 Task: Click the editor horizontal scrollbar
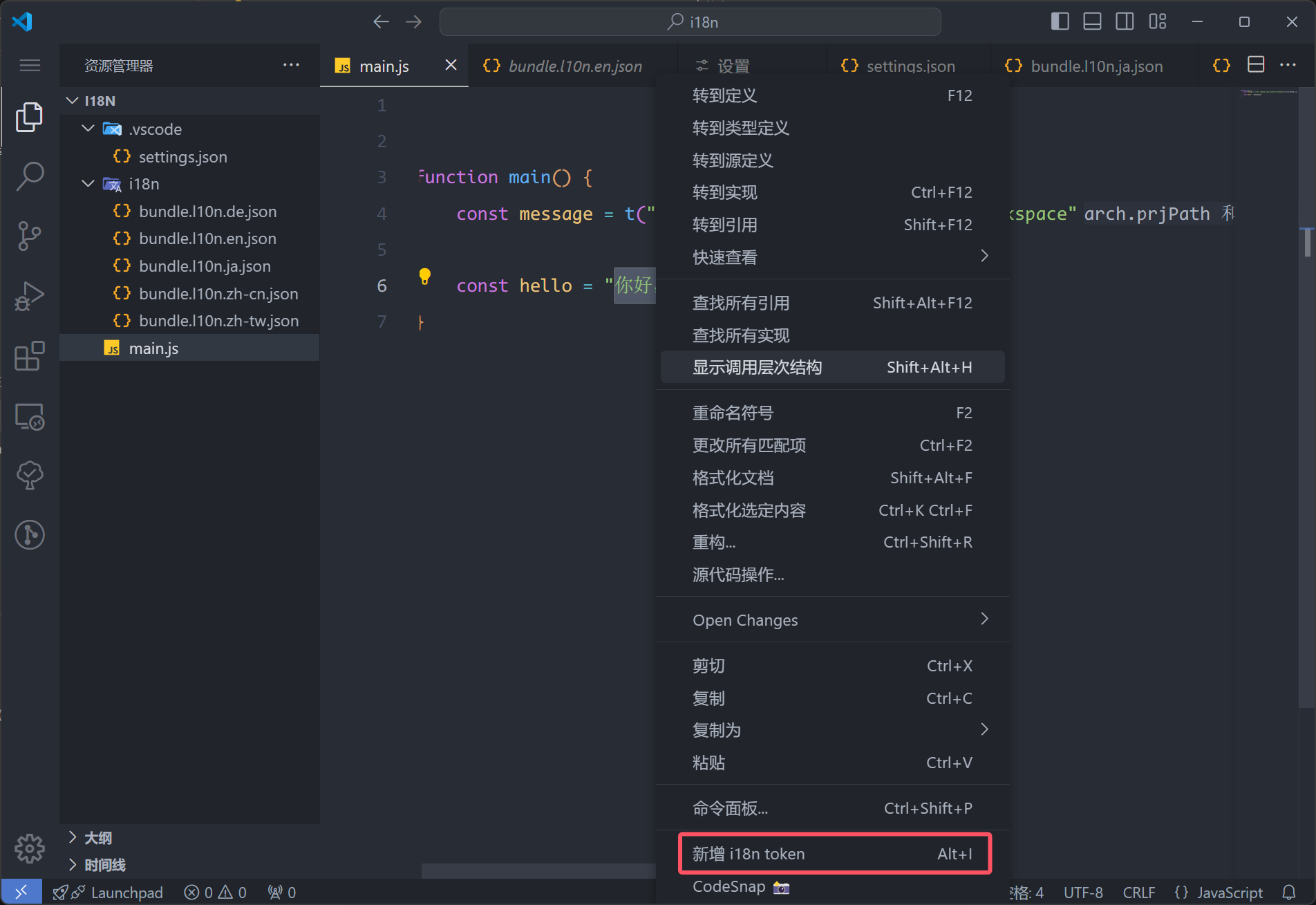tap(539, 870)
